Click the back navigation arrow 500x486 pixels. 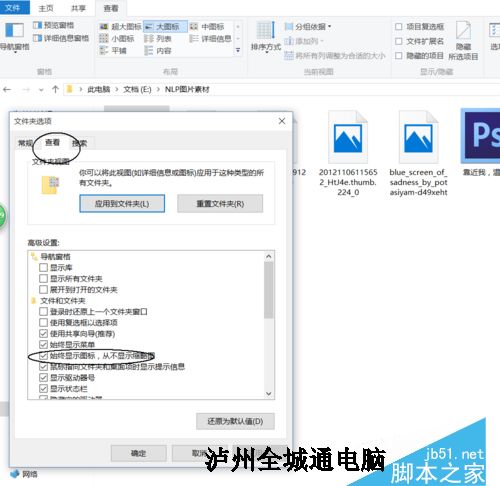click(7, 89)
